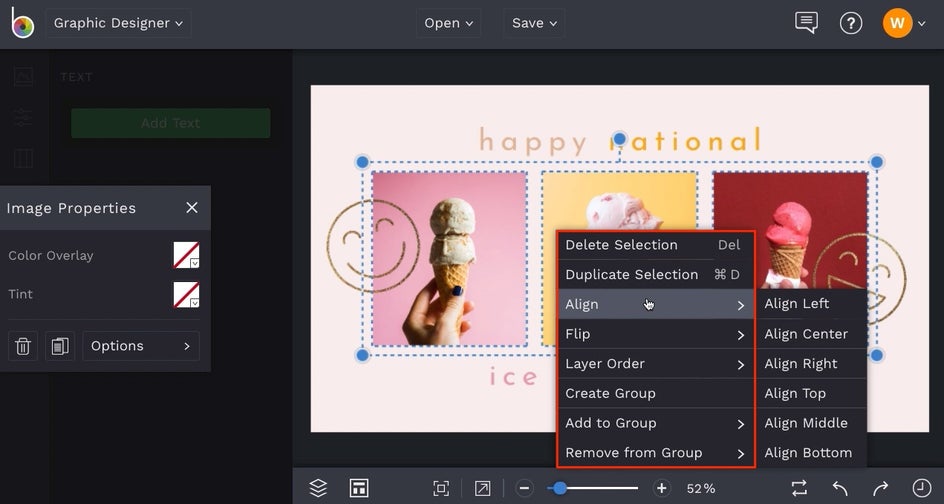Screen dimensions: 944x504
Task: Choose Create Group
Action: pyautogui.click(x=655, y=393)
